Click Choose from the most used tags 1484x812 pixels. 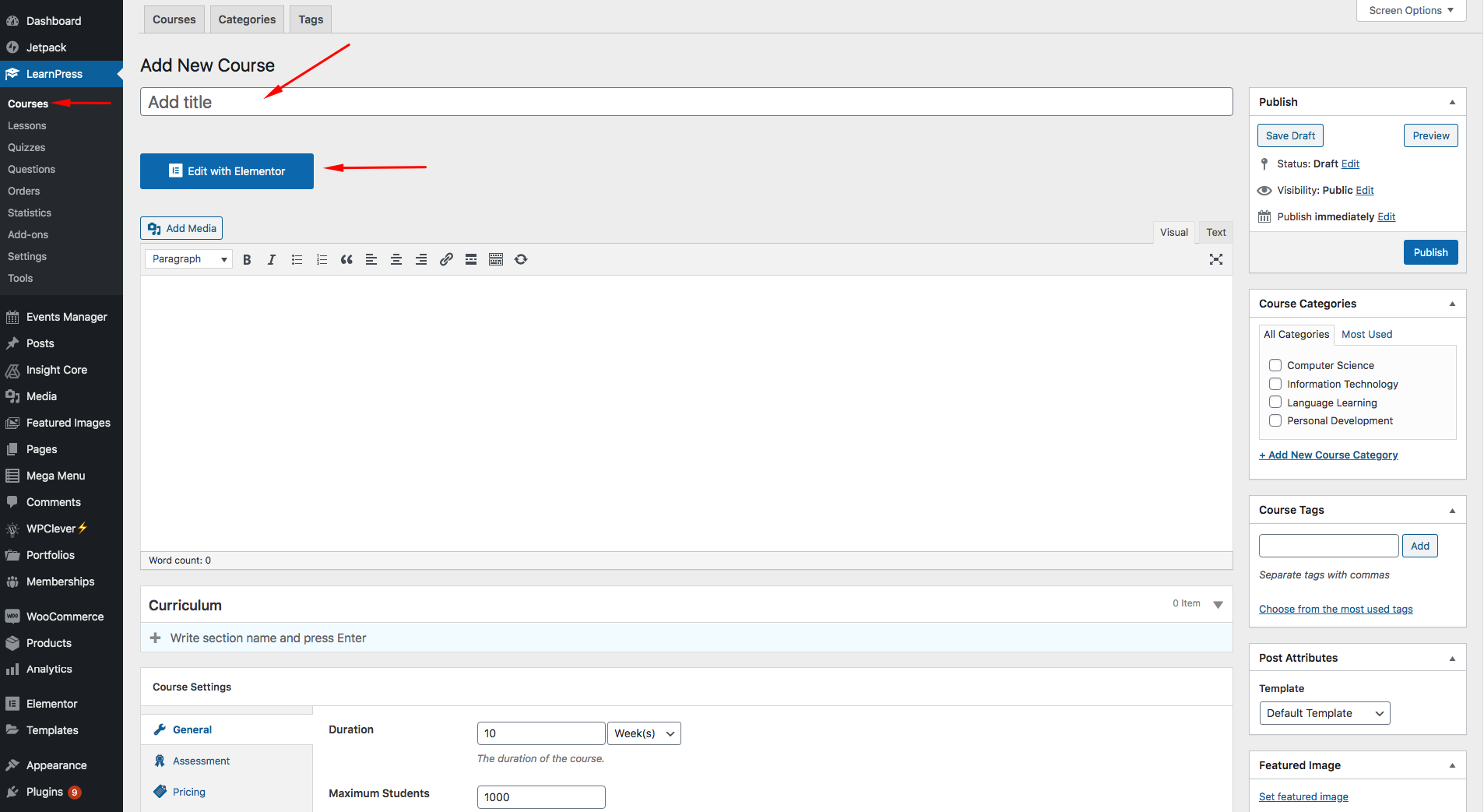pos(1336,609)
